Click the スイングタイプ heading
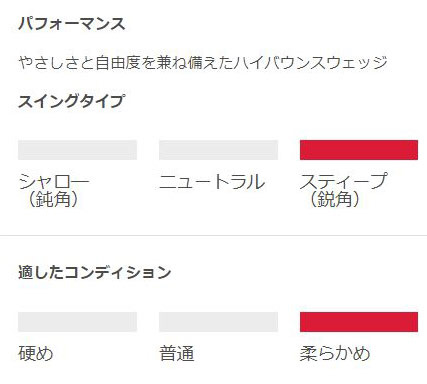Screen dimensions: 427x384 click(72, 101)
